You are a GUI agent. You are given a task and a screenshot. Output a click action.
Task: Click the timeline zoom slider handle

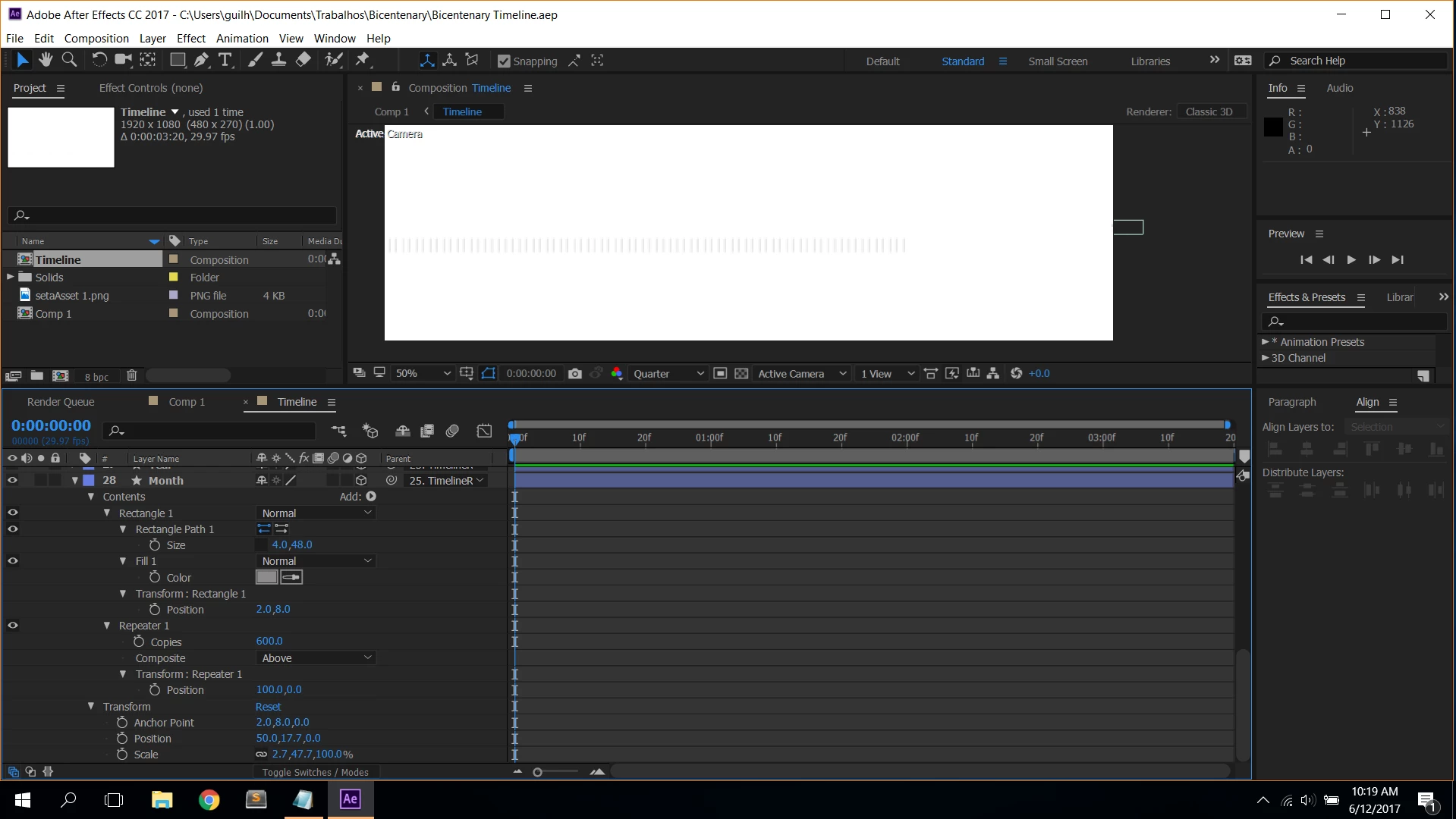click(x=537, y=772)
